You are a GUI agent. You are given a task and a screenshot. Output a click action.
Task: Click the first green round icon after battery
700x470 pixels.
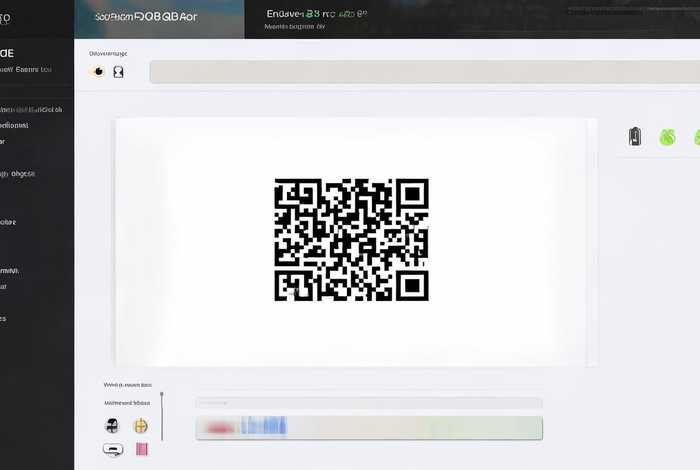[667, 137]
